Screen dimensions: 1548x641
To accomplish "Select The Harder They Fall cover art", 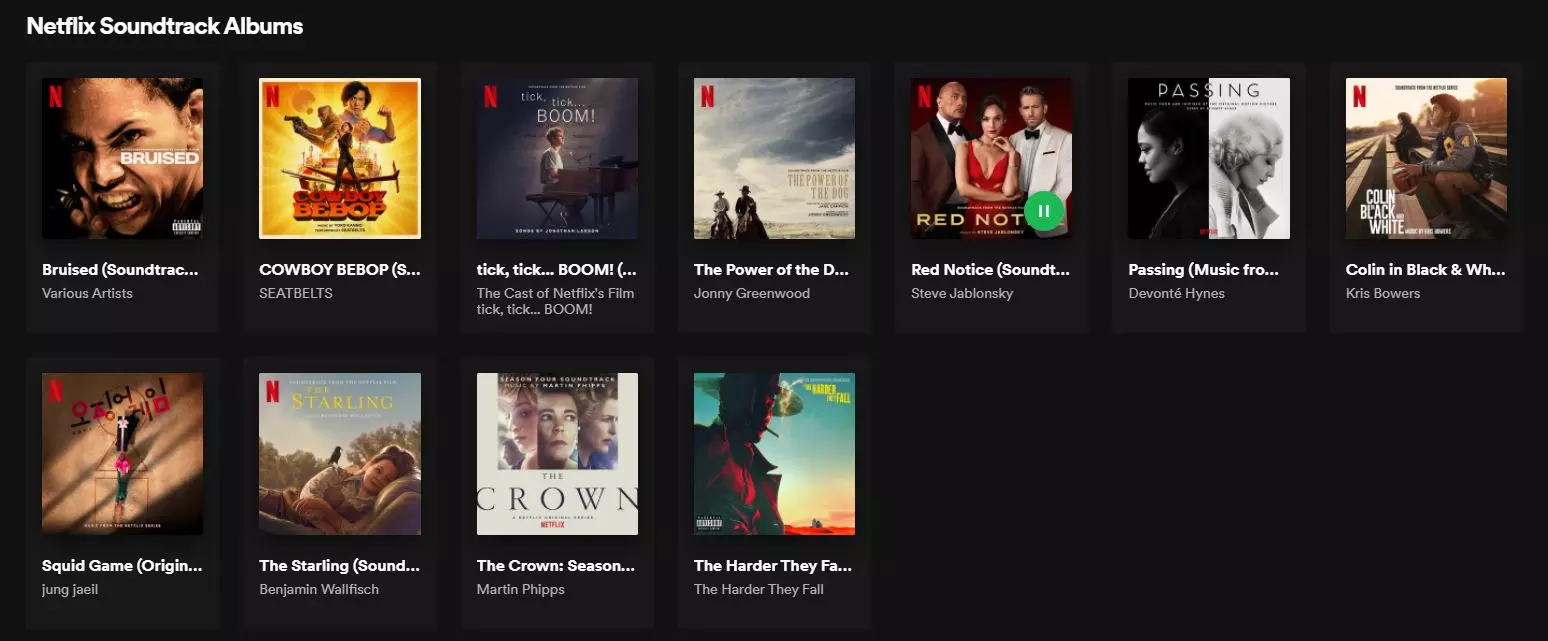I will point(774,454).
